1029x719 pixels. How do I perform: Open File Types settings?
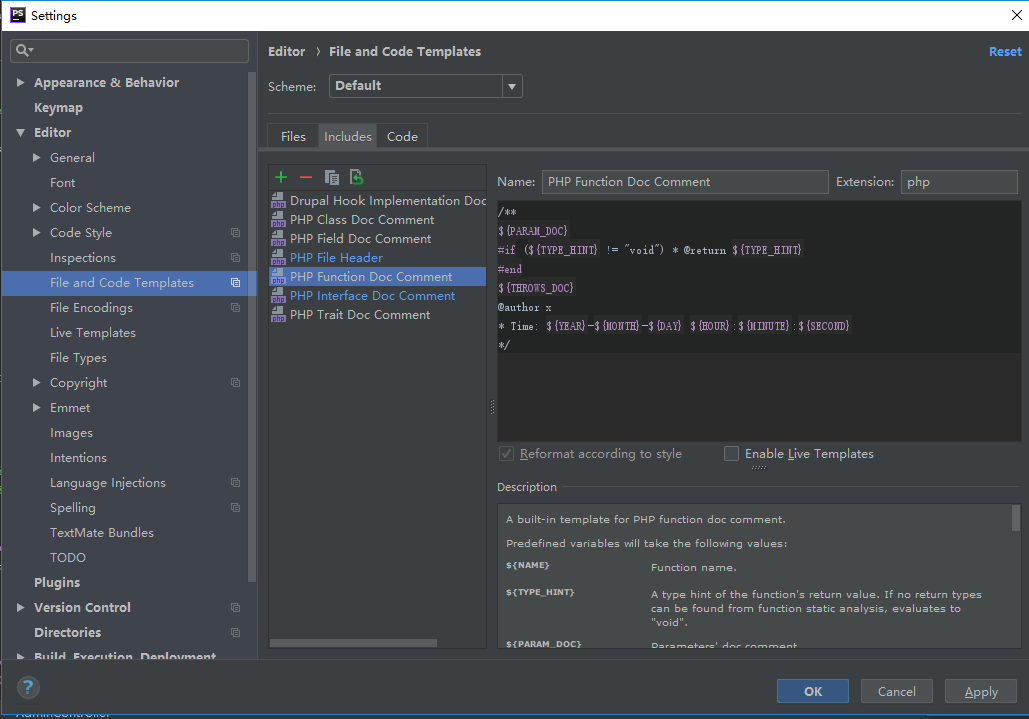[x=78, y=358]
